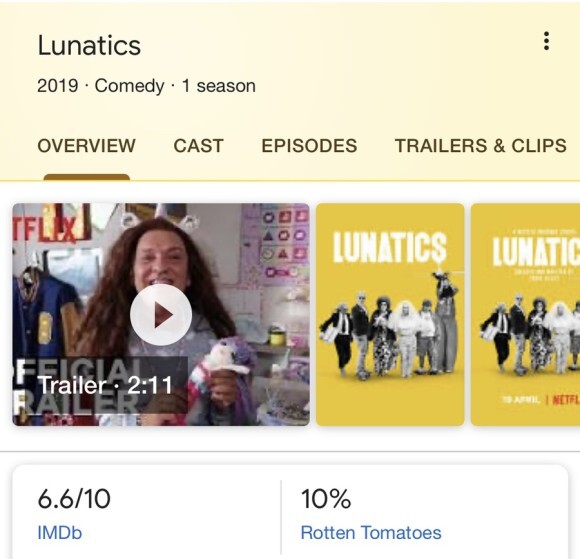
Task: Click the Trailer 2:11 duration label
Action: click(x=105, y=385)
